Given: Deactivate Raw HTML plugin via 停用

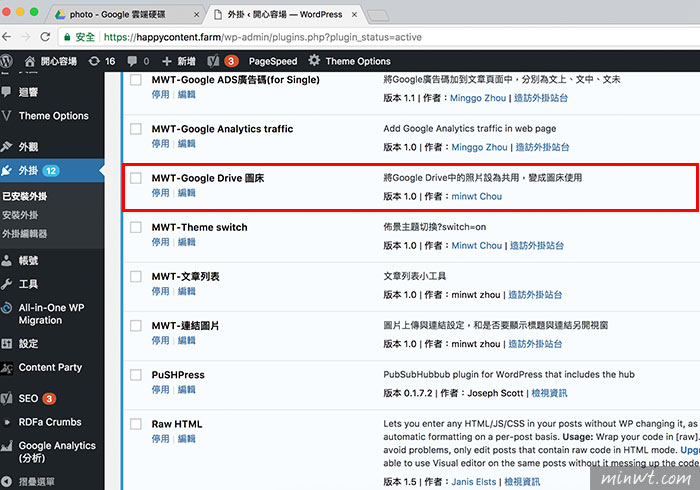Looking at the screenshot, I should pos(160,439).
